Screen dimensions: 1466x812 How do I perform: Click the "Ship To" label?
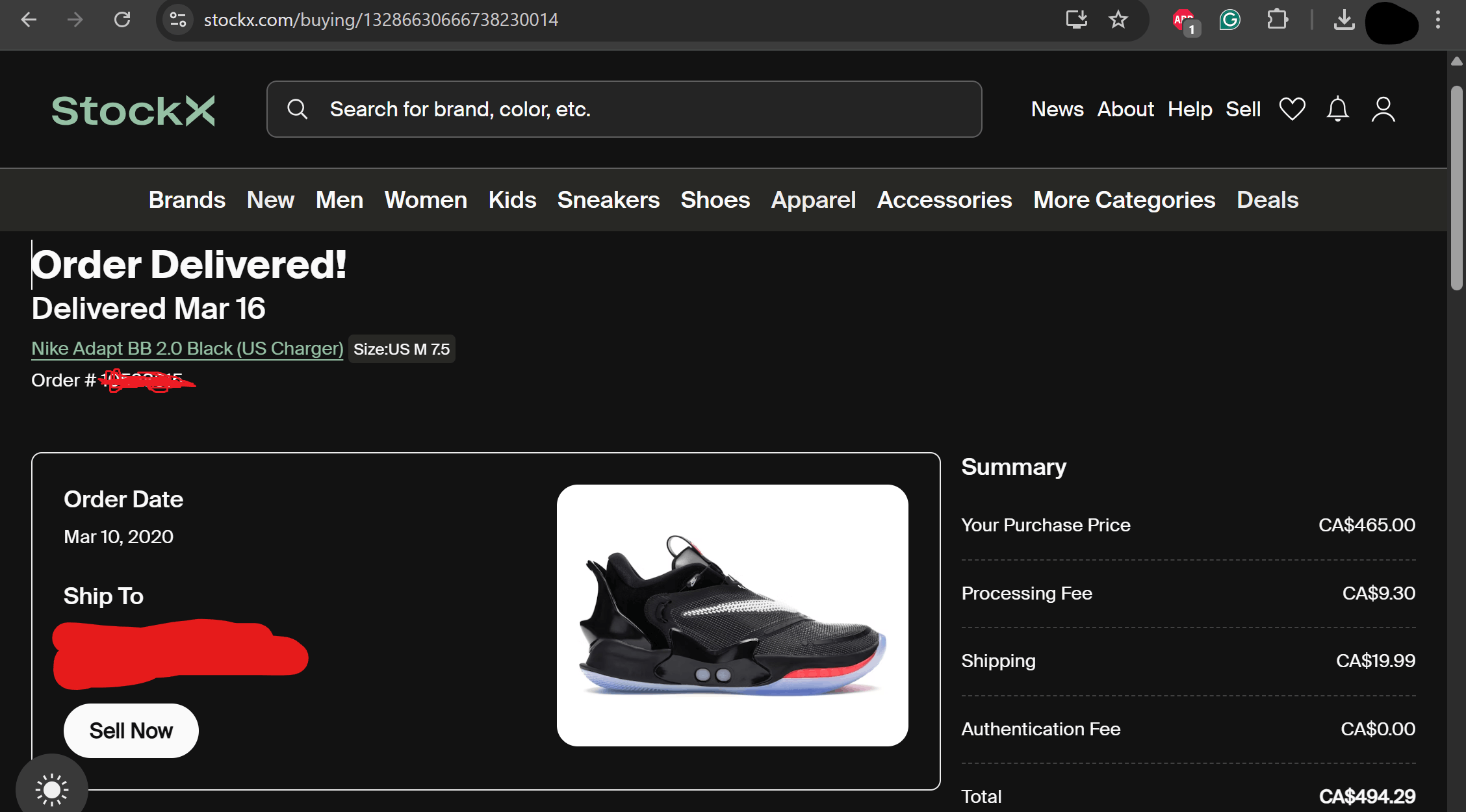(x=103, y=596)
